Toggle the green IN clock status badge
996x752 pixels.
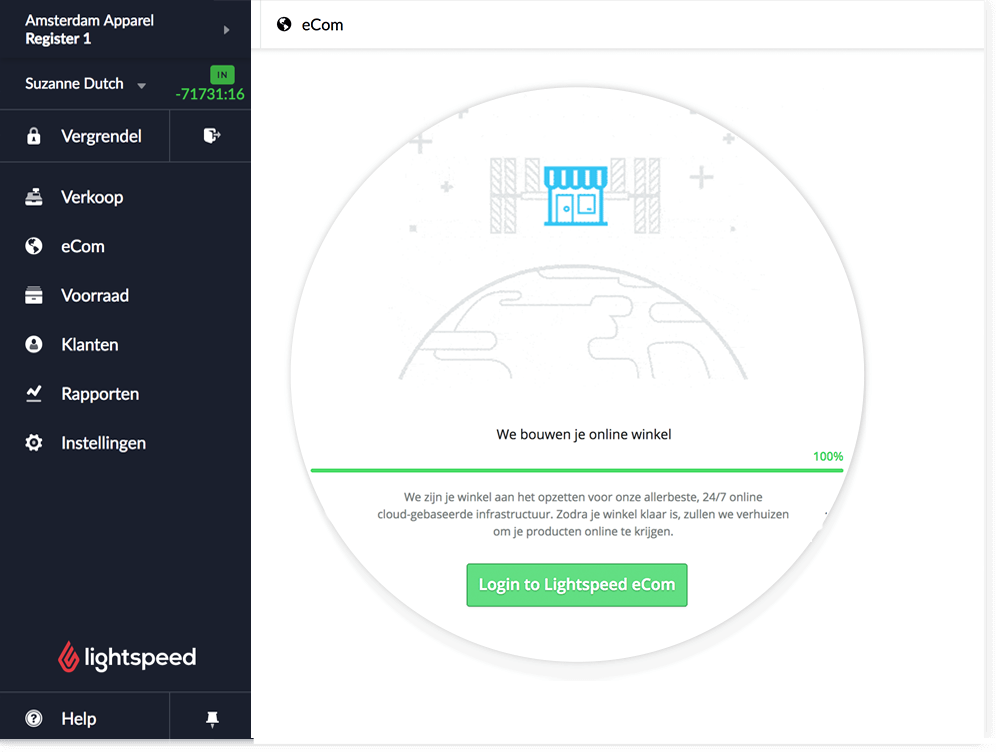(x=222, y=75)
